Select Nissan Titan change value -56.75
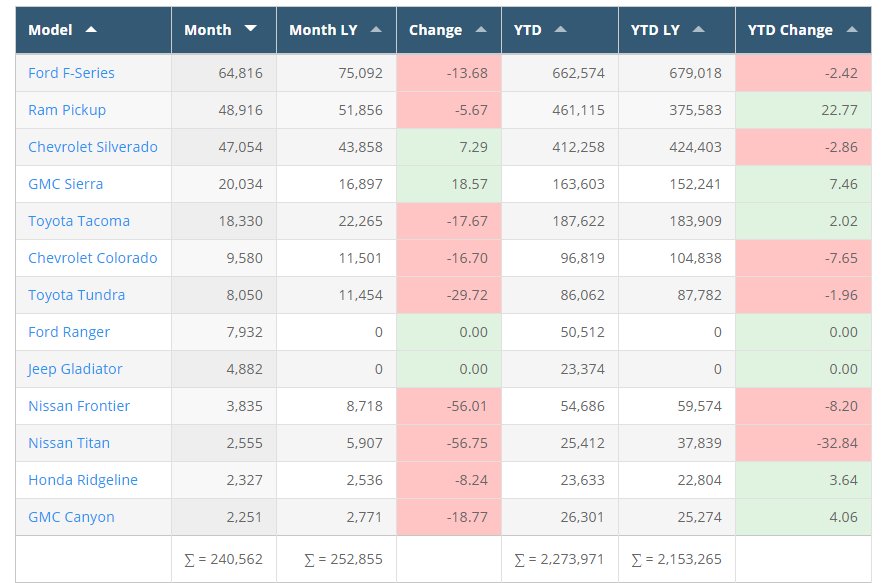The image size is (885, 583). 467,443
